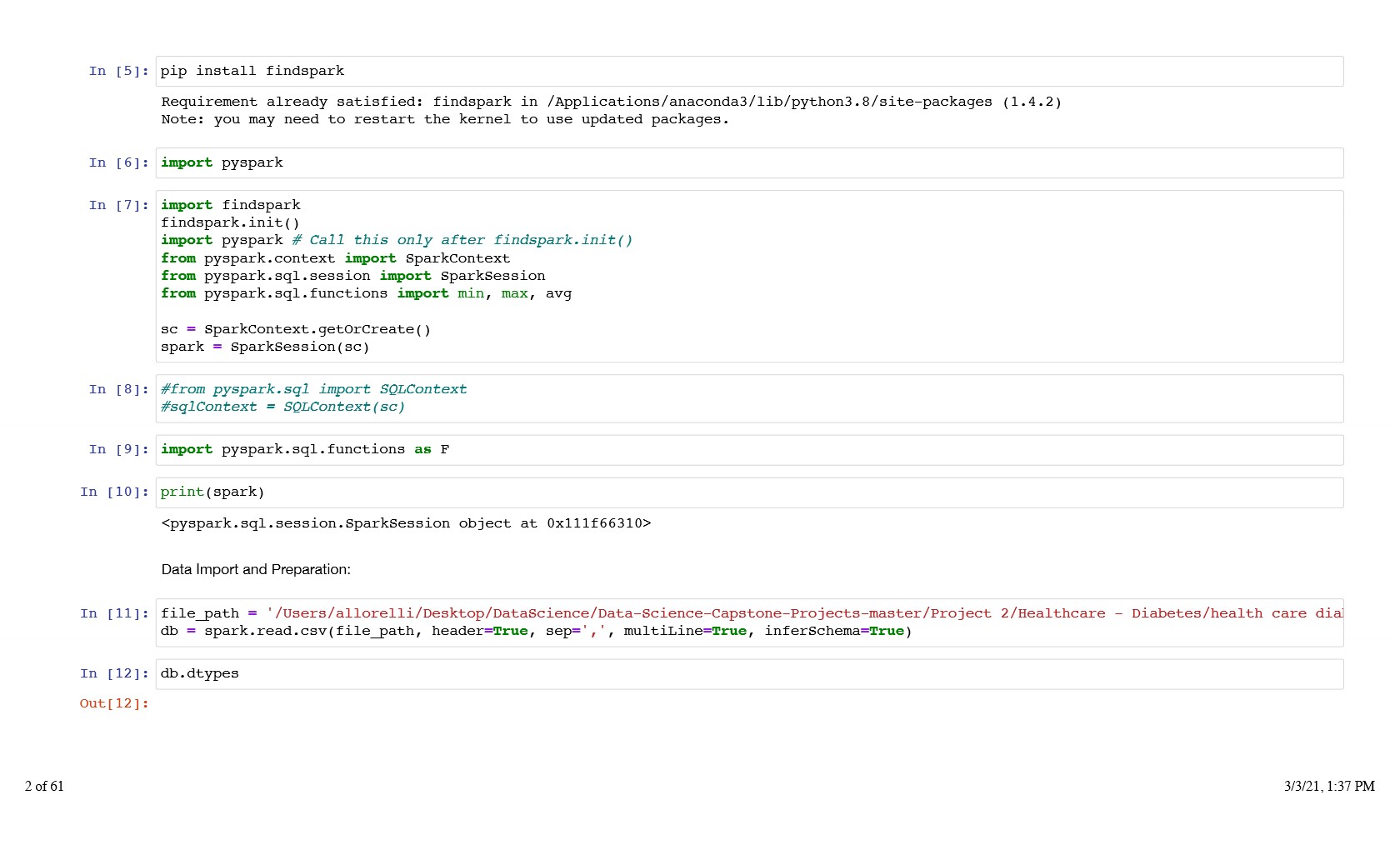
Task: Select the commented SQLContext code cell
Action: tap(748, 398)
